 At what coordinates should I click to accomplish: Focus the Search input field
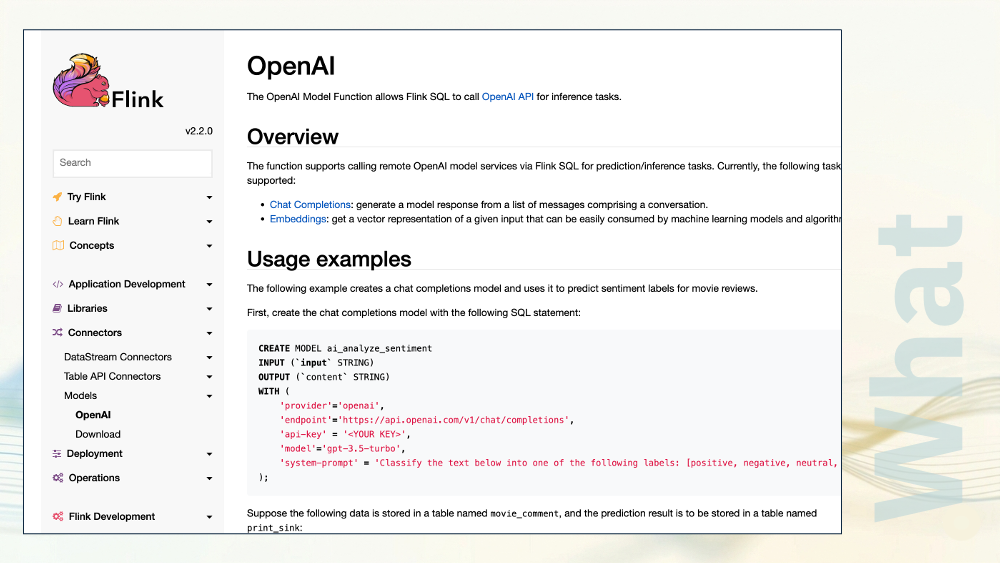tap(133, 163)
